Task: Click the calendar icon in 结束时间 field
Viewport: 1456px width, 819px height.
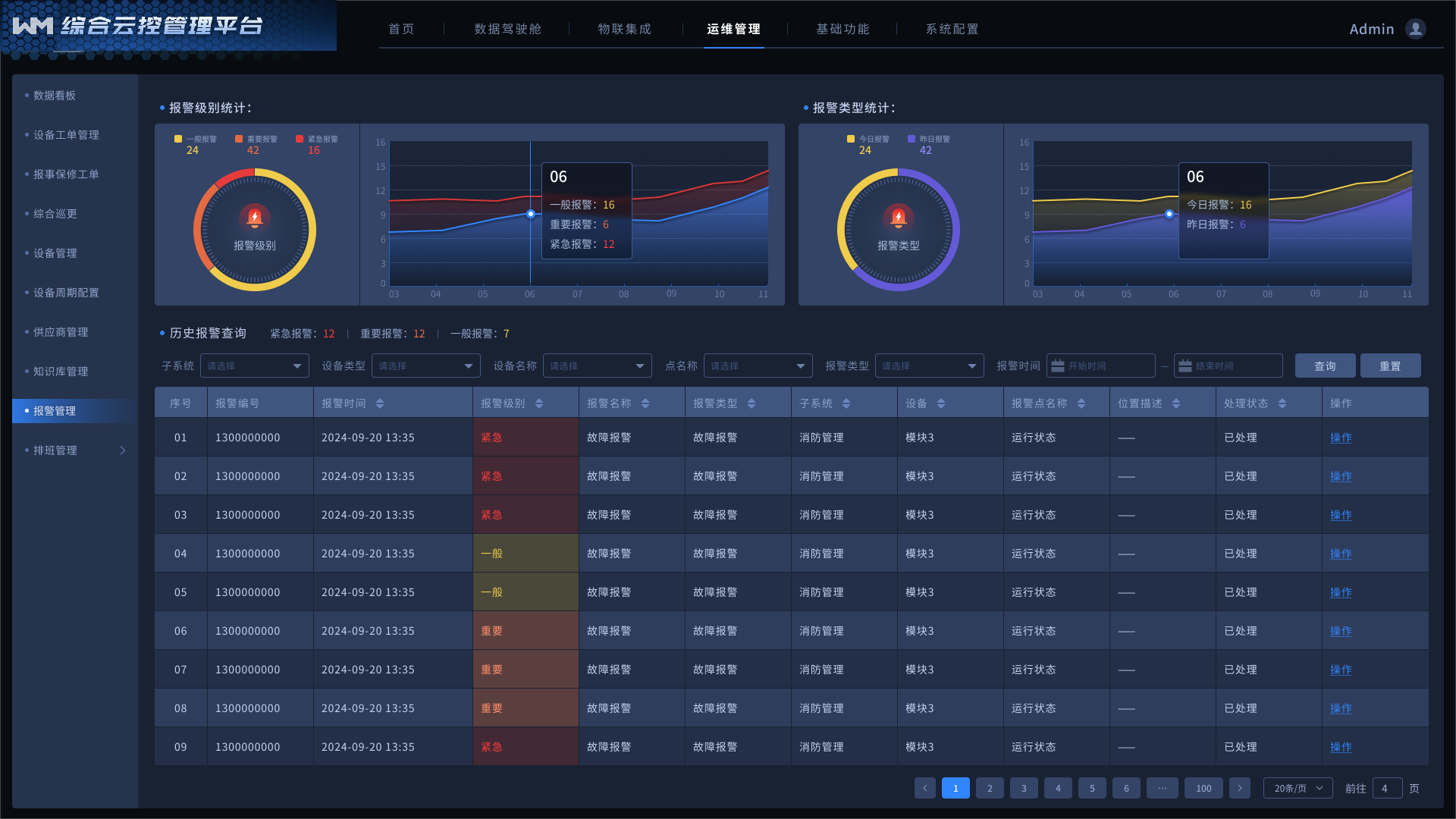Action: (x=1185, y=366)
